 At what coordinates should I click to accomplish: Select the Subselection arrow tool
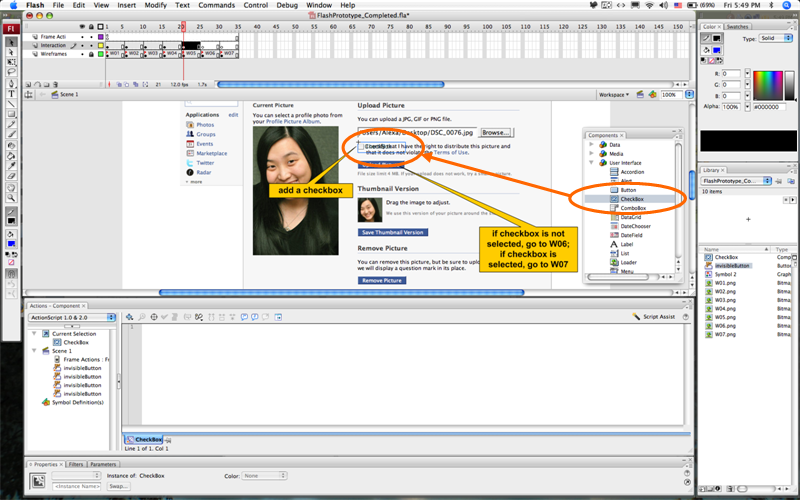(x=11, y=54)
